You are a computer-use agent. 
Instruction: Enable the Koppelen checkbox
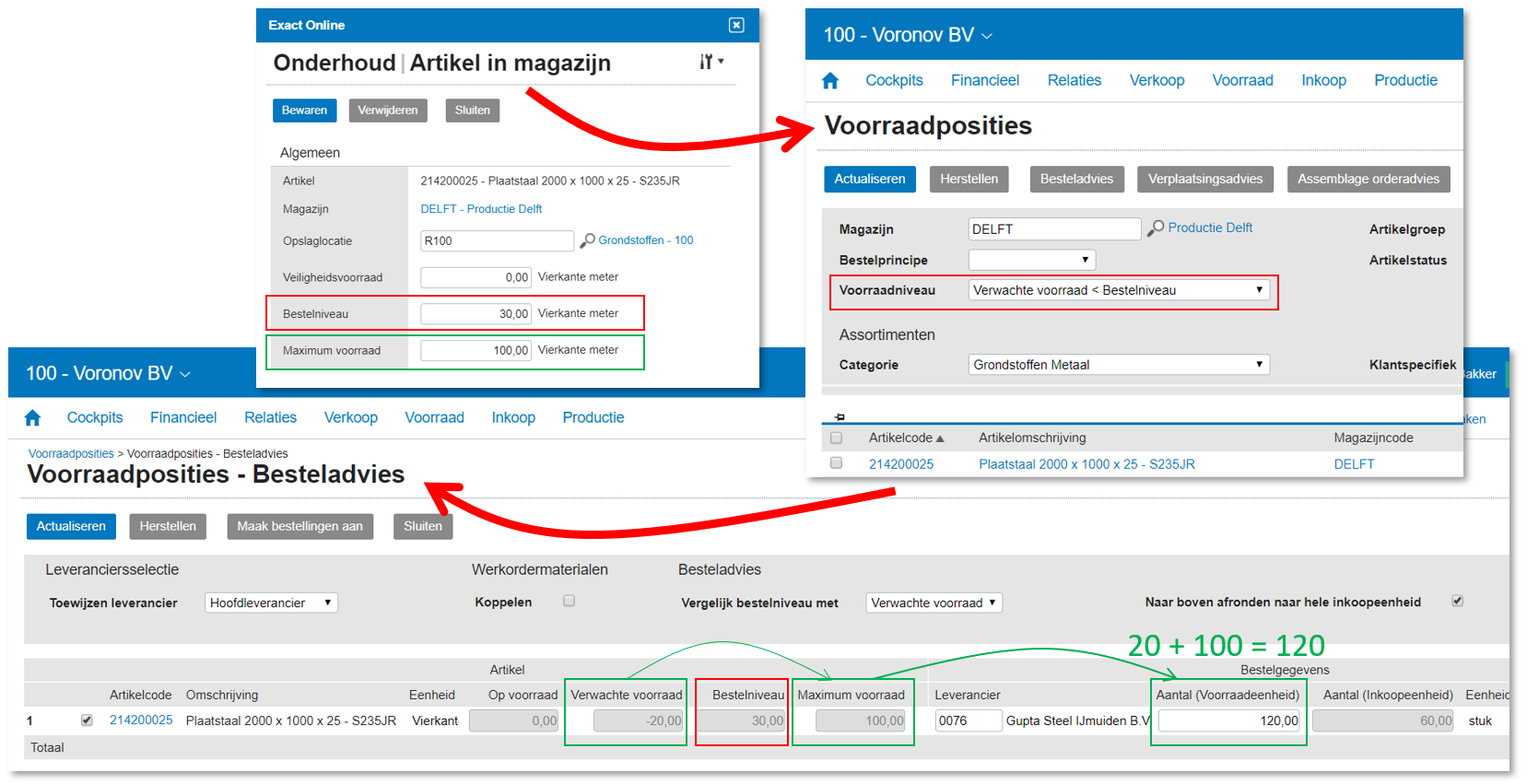(x=569, y=602)
